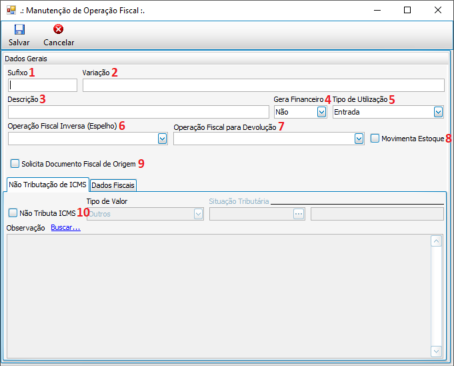
Task: Click the Descrição text field
Action: 139,112
